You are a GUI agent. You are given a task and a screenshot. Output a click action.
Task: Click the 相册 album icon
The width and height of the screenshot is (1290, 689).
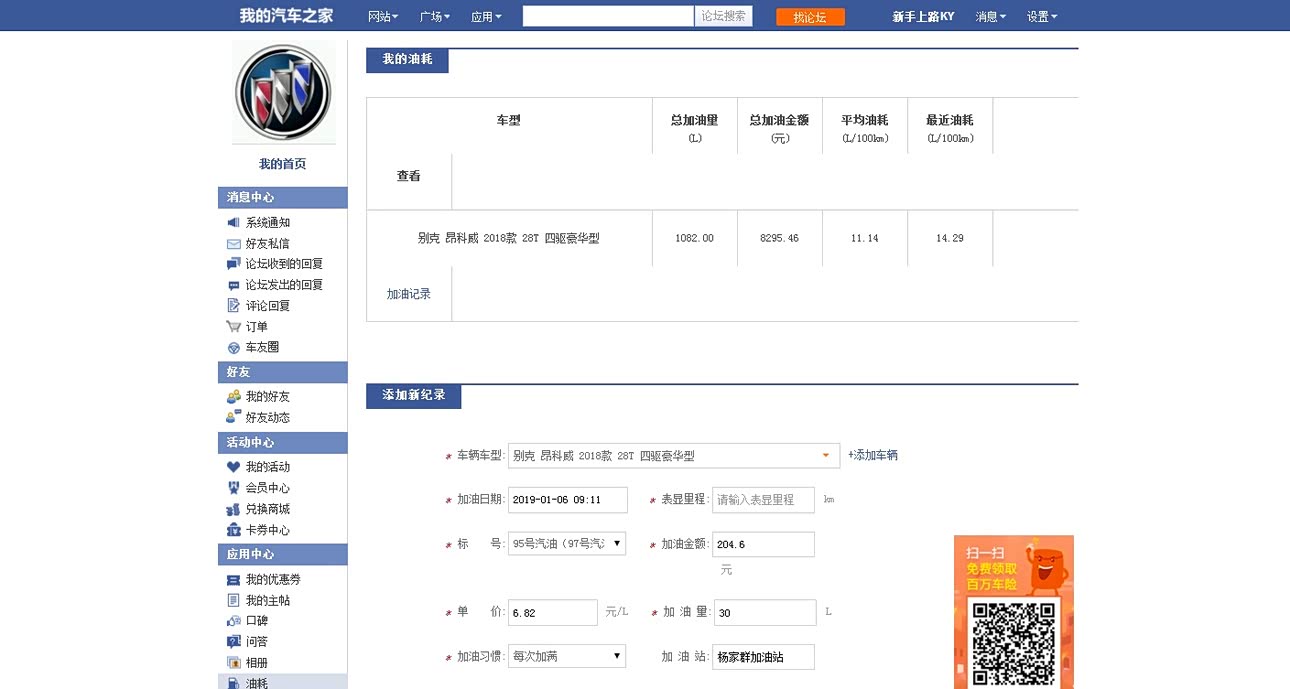[x=233, y=663]
